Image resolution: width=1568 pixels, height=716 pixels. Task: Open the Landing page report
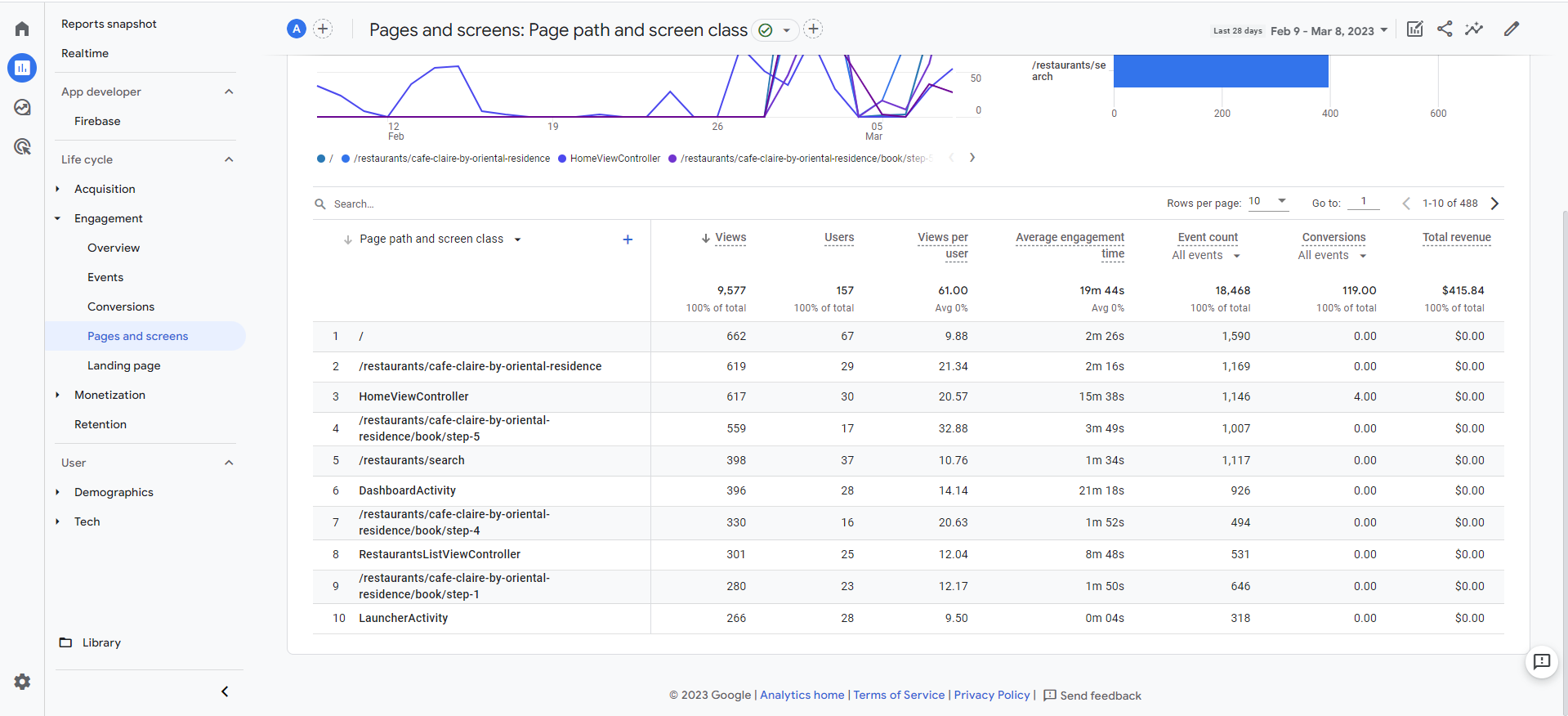pos(123,365)
